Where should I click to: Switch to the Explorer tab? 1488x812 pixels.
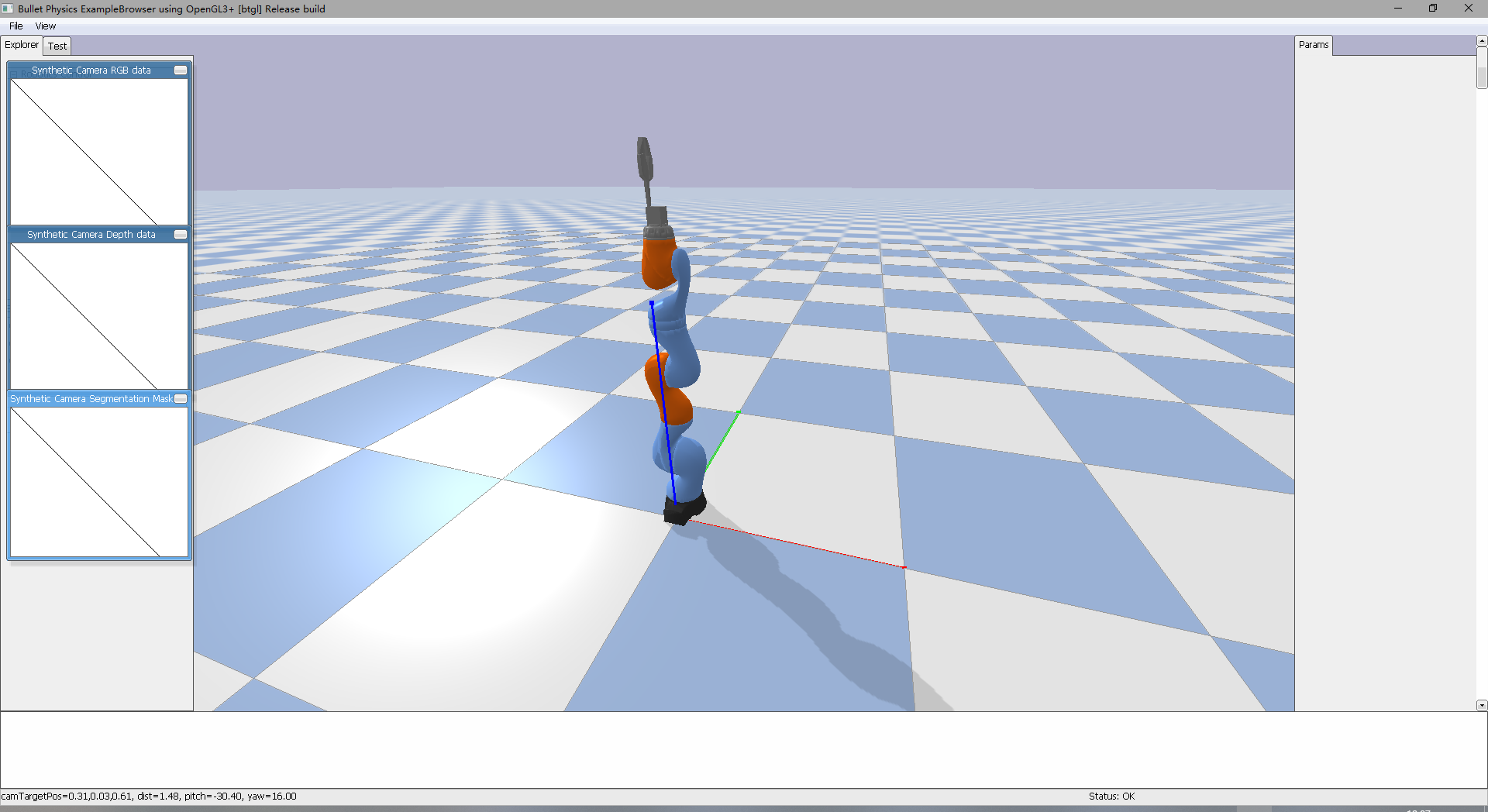pos(21,44)
